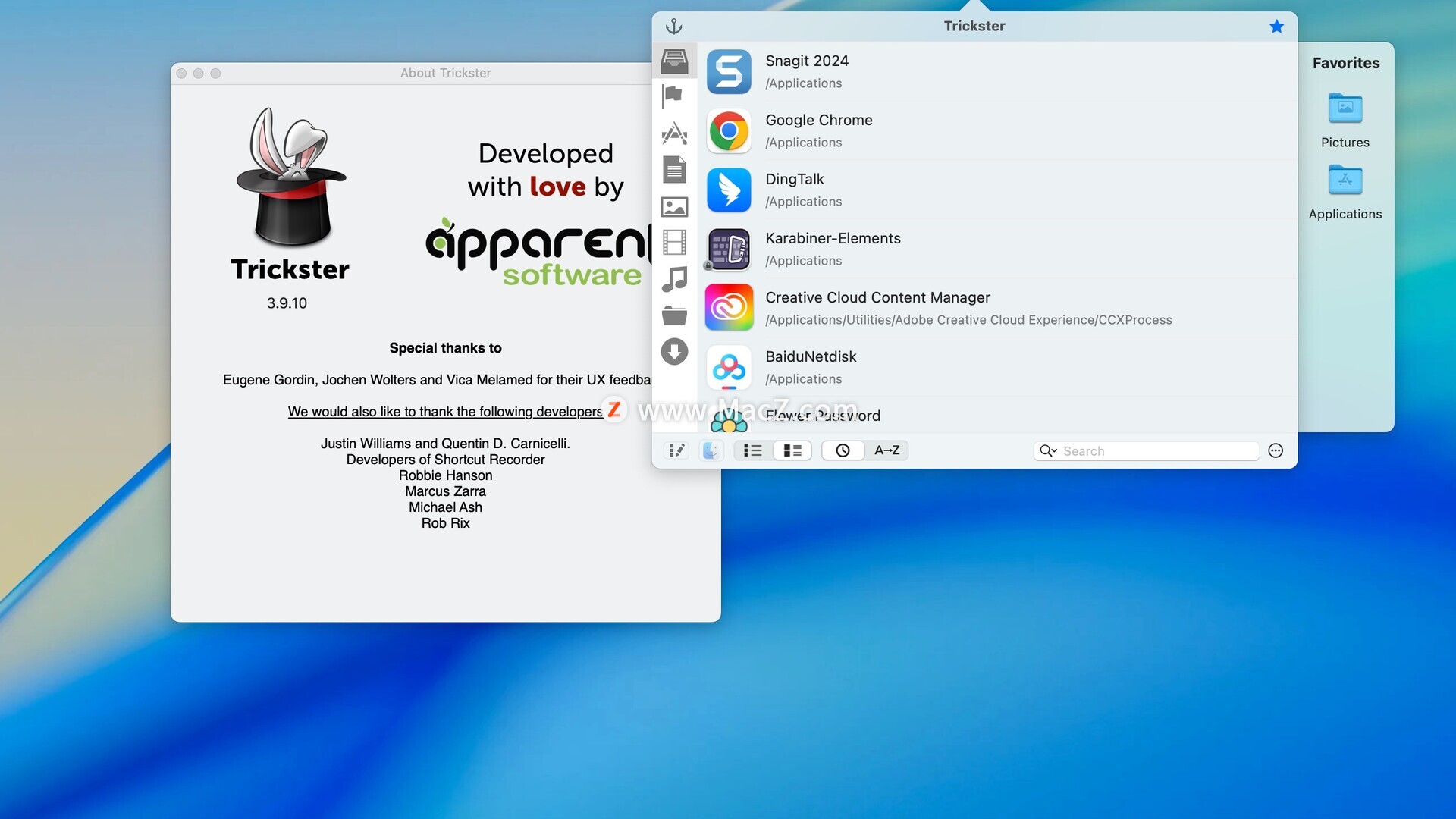Viewport: 1456px width, 819px height.
Task: Click the Trickster rabbit hat logo
Action: (290, 176)
